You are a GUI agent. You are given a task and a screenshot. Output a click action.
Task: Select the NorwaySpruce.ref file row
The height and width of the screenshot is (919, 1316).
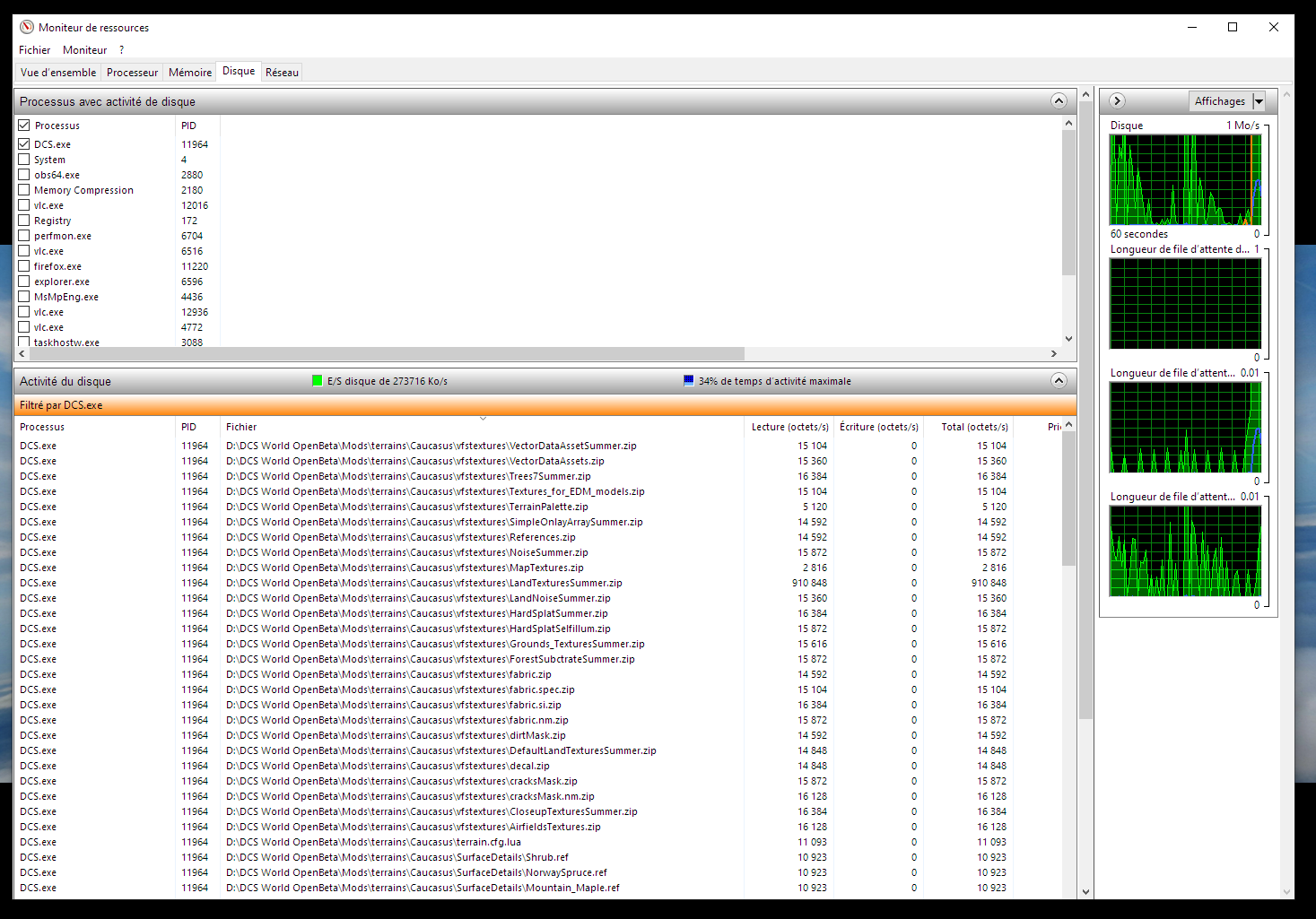pos(538,872)
